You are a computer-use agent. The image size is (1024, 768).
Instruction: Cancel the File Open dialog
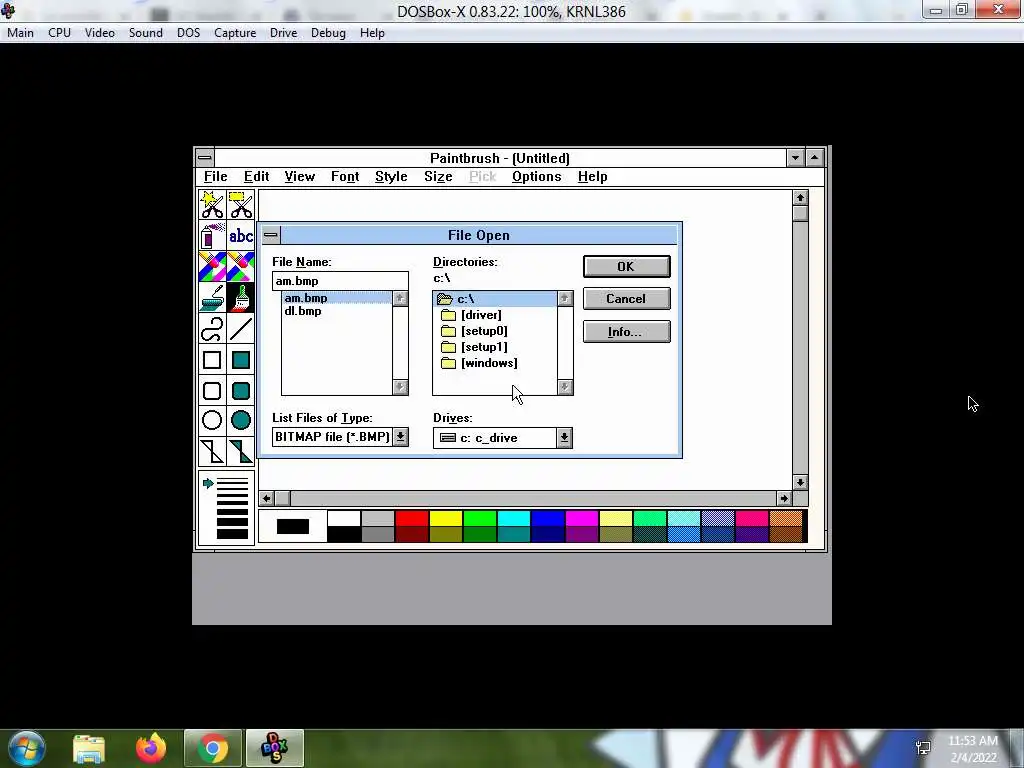coord(626,298)
